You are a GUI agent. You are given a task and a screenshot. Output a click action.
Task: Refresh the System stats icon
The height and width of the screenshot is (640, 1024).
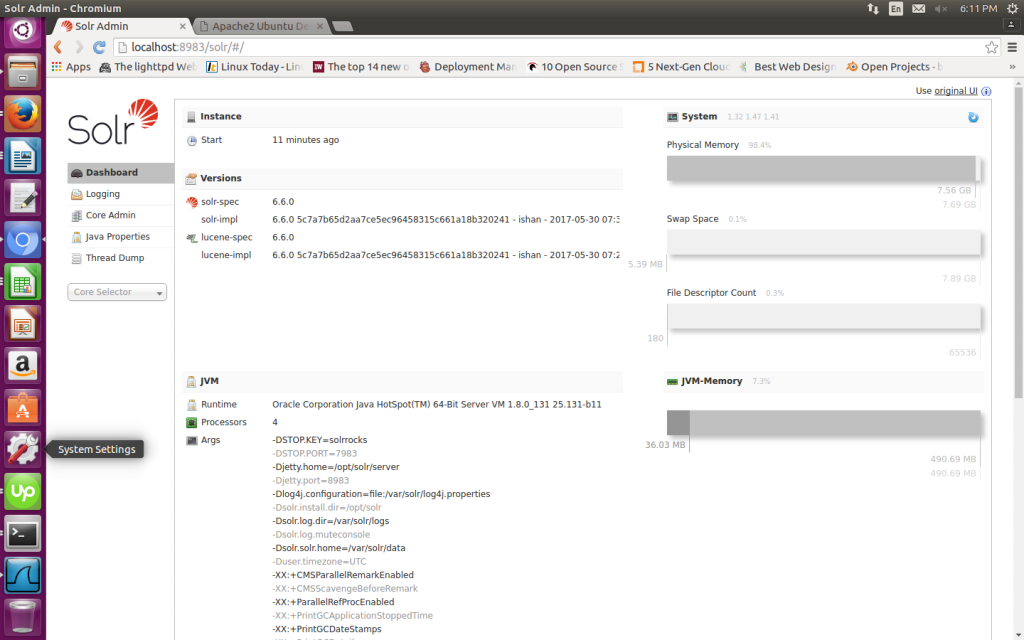tap(973, 117)
